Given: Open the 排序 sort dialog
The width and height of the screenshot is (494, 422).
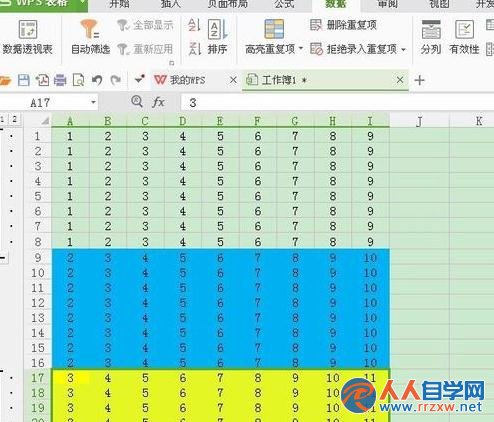Looking at the screenshot, I should pos(217,37).
